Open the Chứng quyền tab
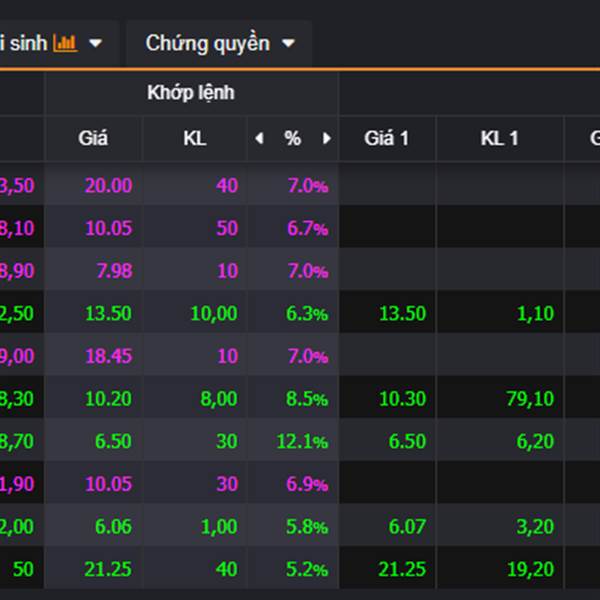 [207, 43]
